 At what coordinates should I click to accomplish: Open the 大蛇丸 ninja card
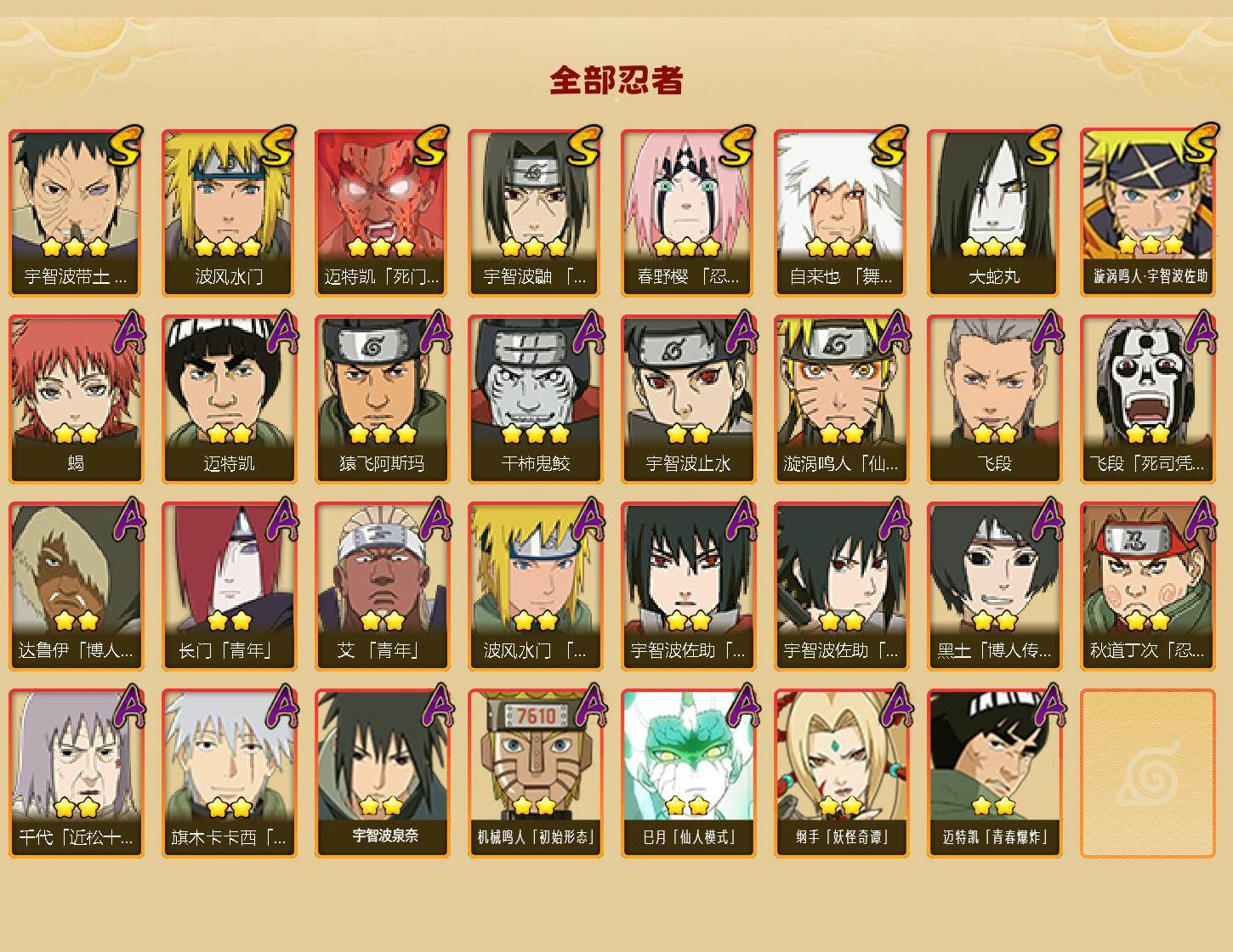pyautogui.click(x=994, y=212)
